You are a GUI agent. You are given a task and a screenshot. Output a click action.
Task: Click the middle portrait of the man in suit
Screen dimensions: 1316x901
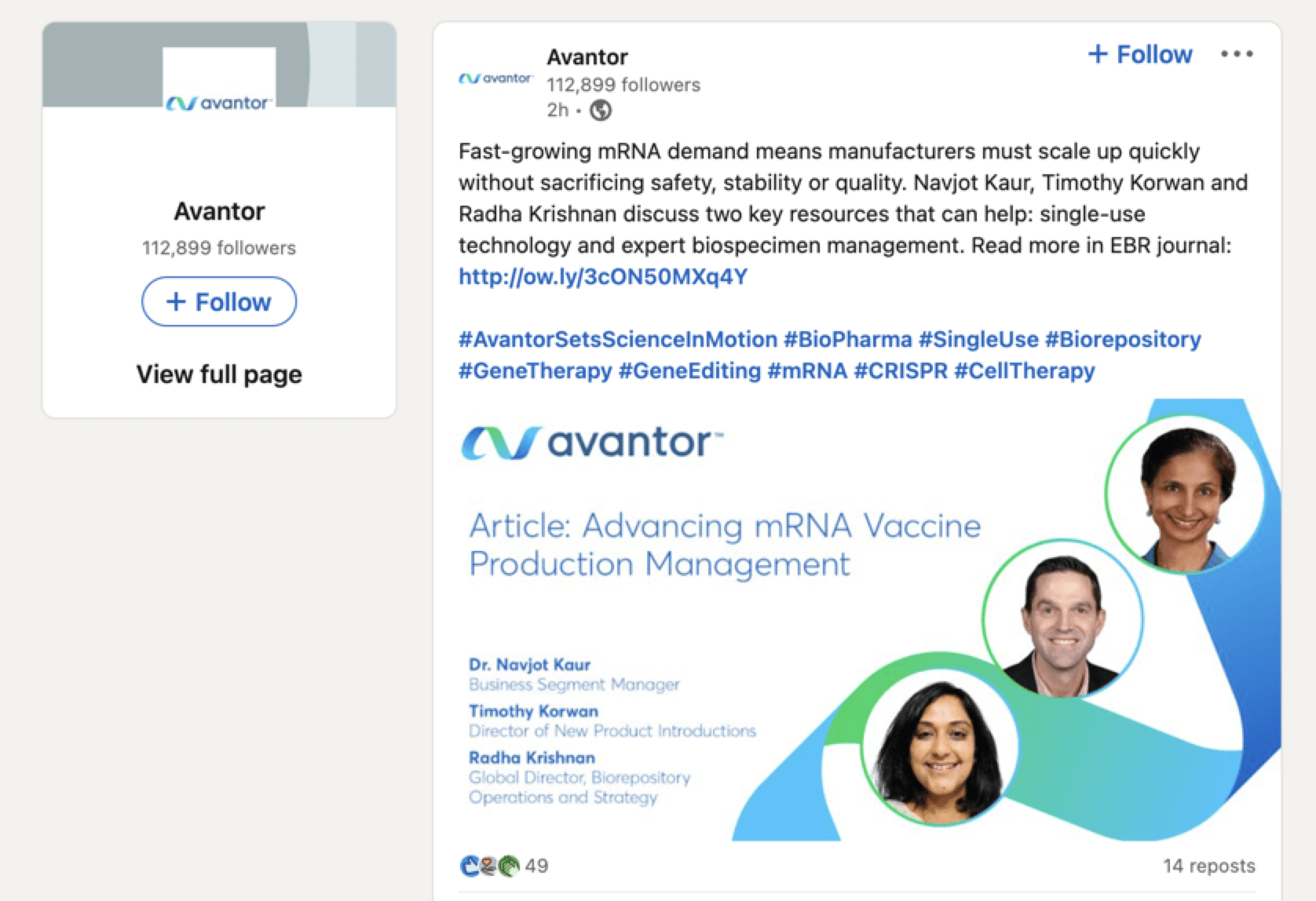(x=1063, y=618)
